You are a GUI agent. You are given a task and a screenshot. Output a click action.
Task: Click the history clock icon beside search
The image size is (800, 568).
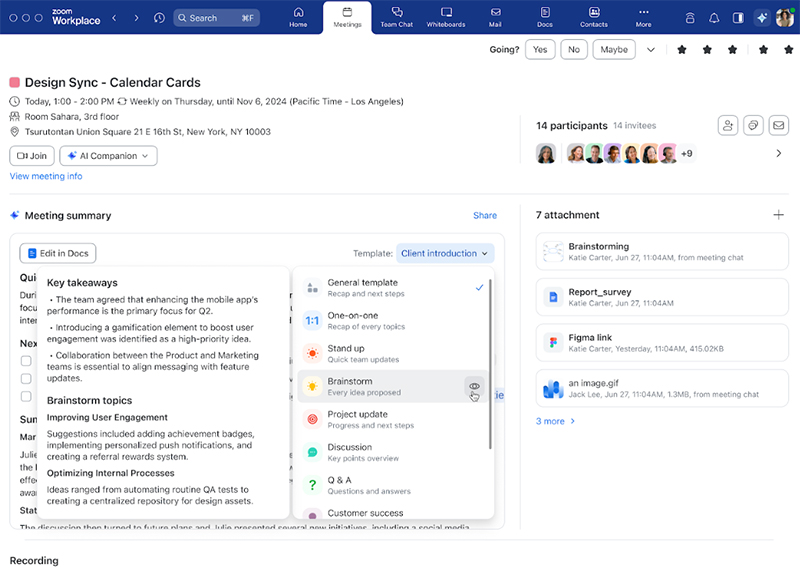tap(159, 18)
